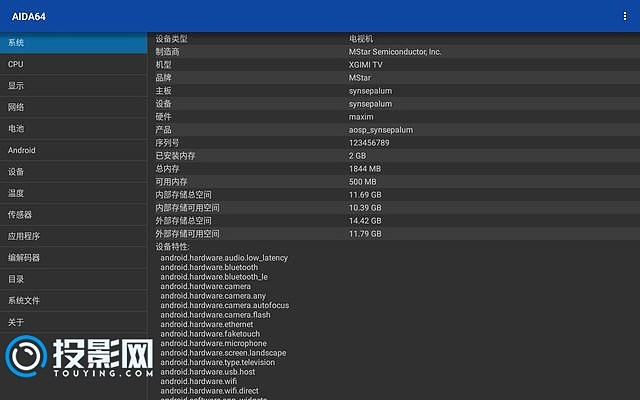
Task: Open the CPU section in the sidebar
Action: (73, 64)
